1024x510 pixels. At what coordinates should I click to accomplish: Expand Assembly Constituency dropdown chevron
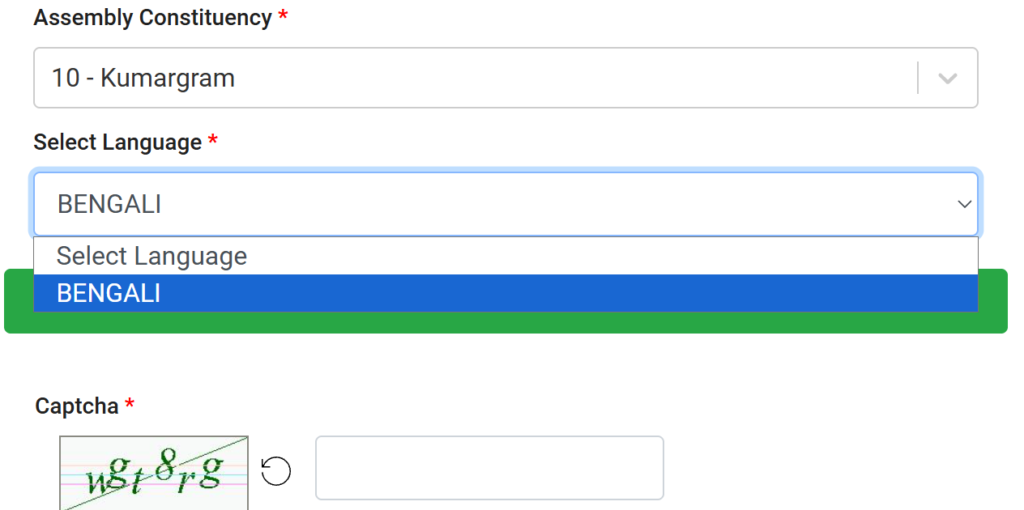(x=947, y=78)
